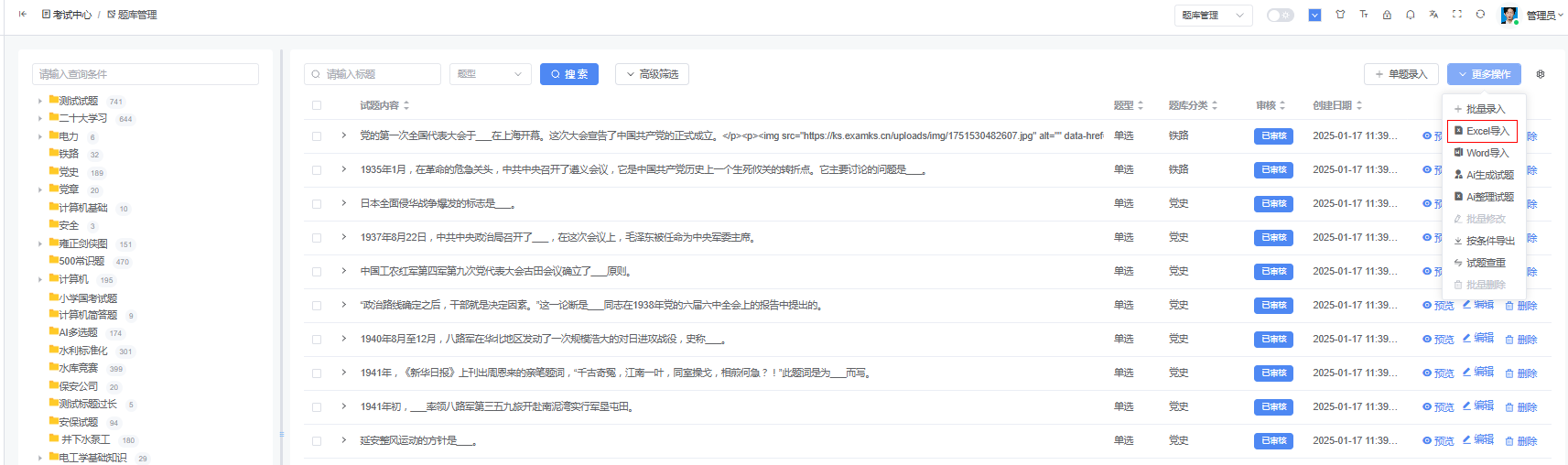The width and height of the screenshot is (1568, 465).
Task: Sort by the 审核 column sort arrows
Action: (1282, 105)
